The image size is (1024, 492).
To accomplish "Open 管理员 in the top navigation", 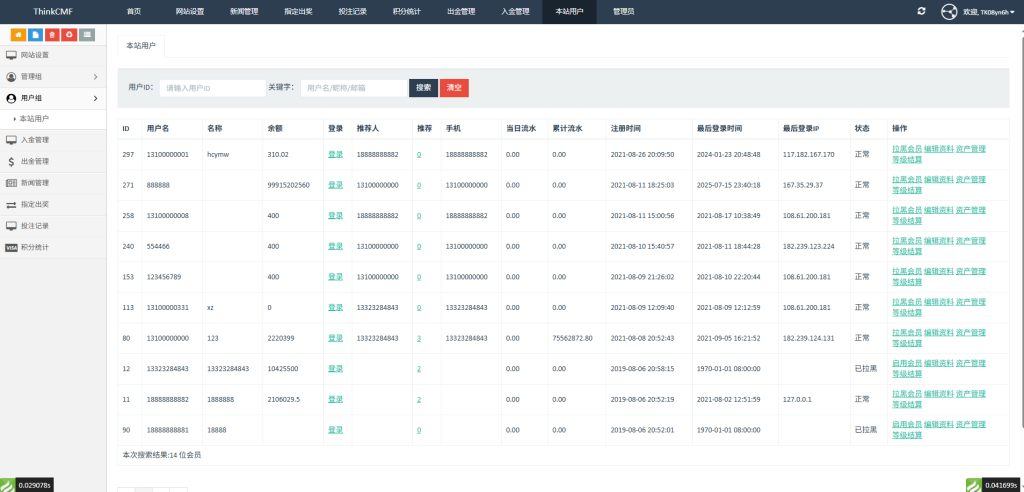I will click(624, 12).
